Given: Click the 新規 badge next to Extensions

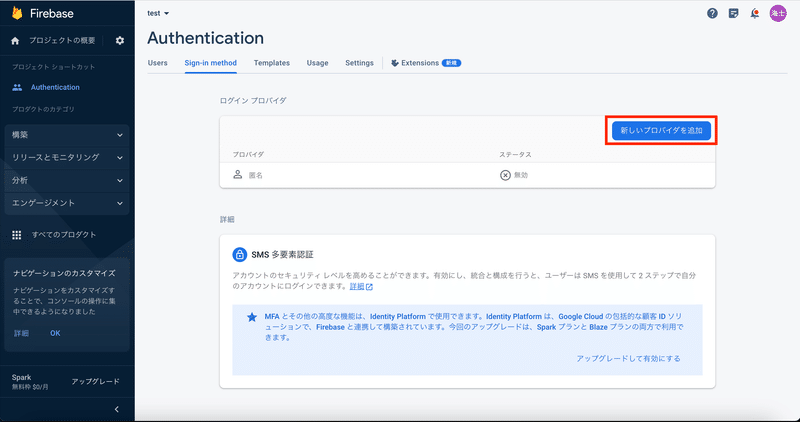Looking at the screenshot, I should (x=452, y=63).
